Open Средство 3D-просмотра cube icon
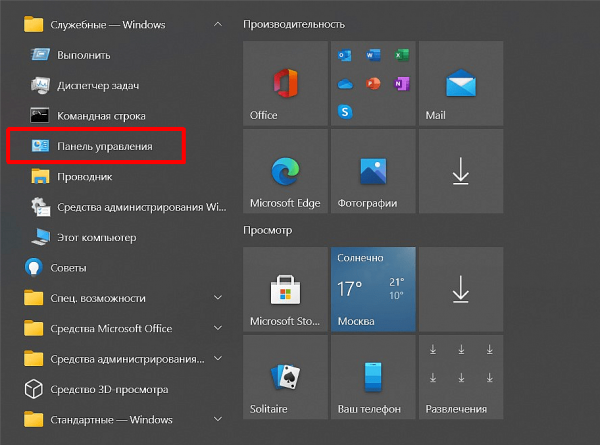Image resolution: width=600 pixels, height=445 pixels. [x=33, y=389]
